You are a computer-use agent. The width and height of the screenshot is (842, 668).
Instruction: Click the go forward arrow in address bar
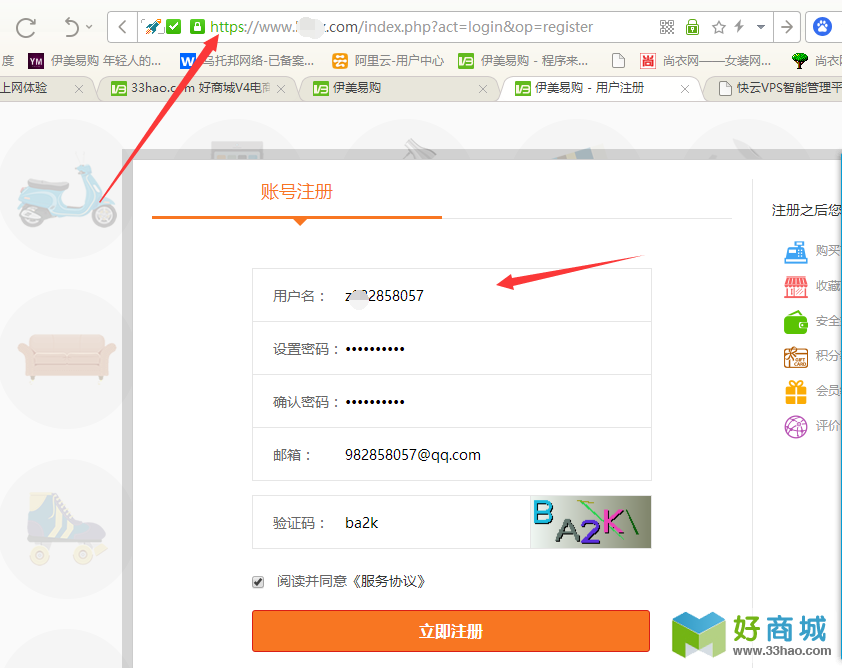click(787, 27)
